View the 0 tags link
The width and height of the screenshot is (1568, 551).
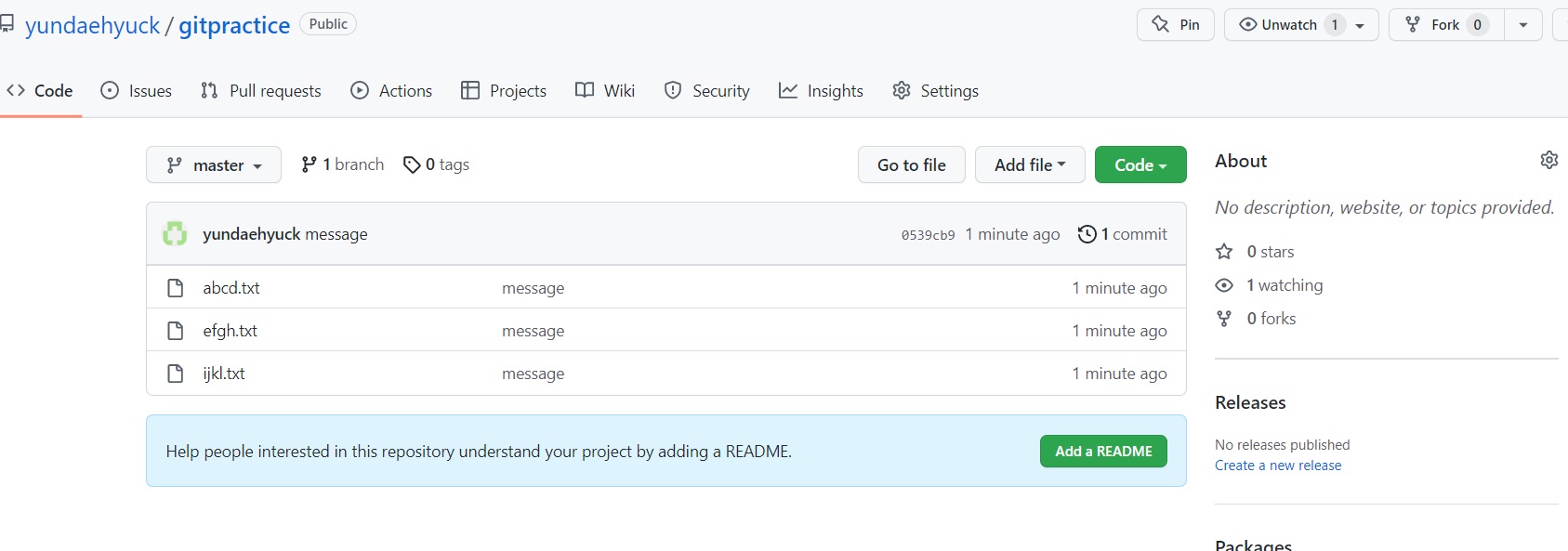point(437,164)
